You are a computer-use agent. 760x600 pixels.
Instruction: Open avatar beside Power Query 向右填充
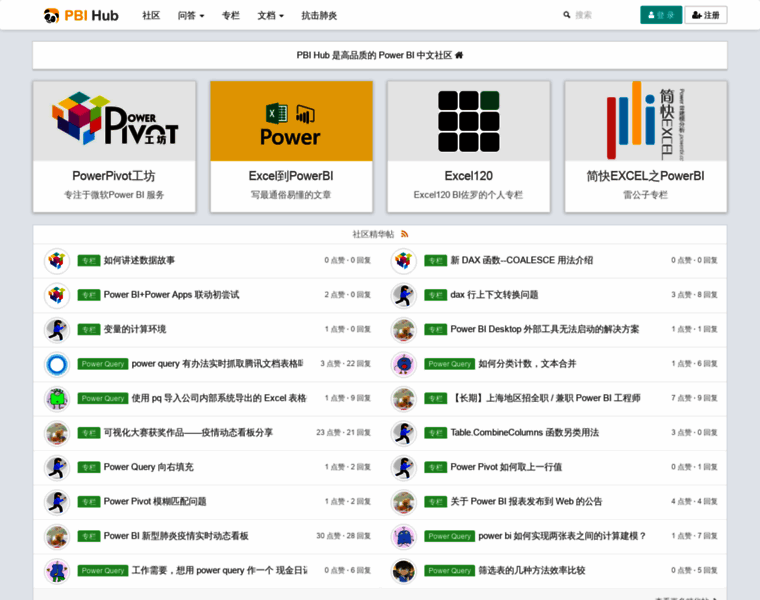[57, 467]
